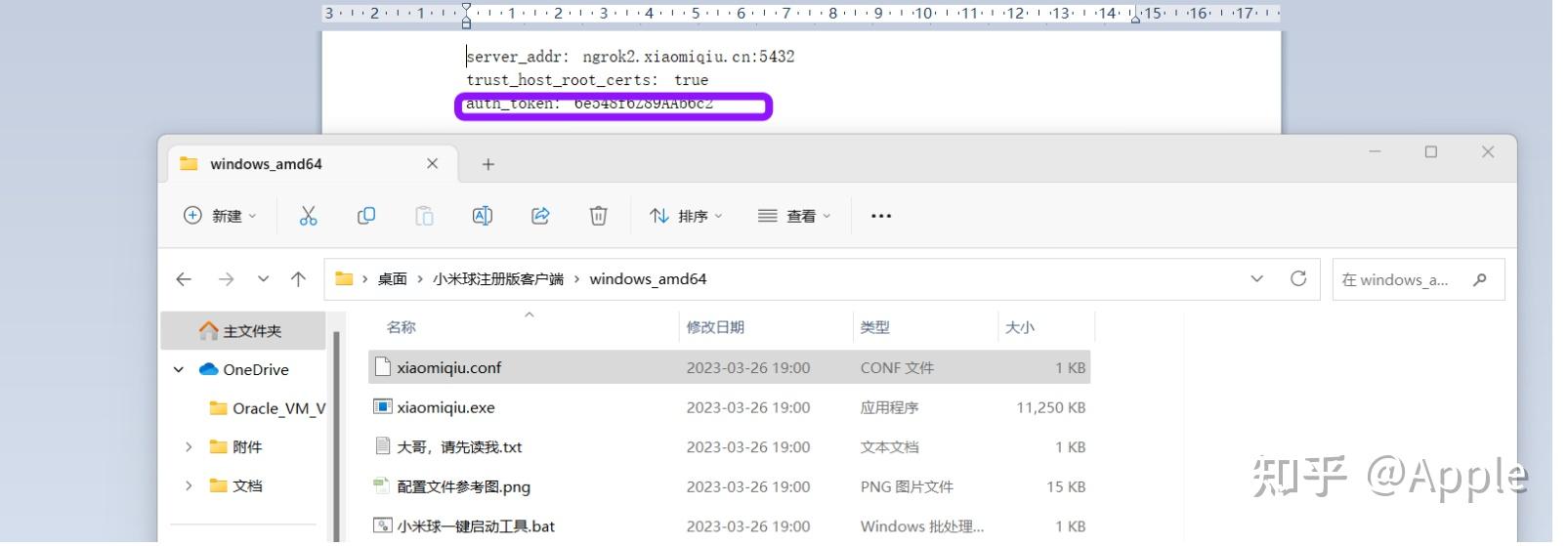Click the 大哥，请先读我.txt document icon

tap(383, 447)
